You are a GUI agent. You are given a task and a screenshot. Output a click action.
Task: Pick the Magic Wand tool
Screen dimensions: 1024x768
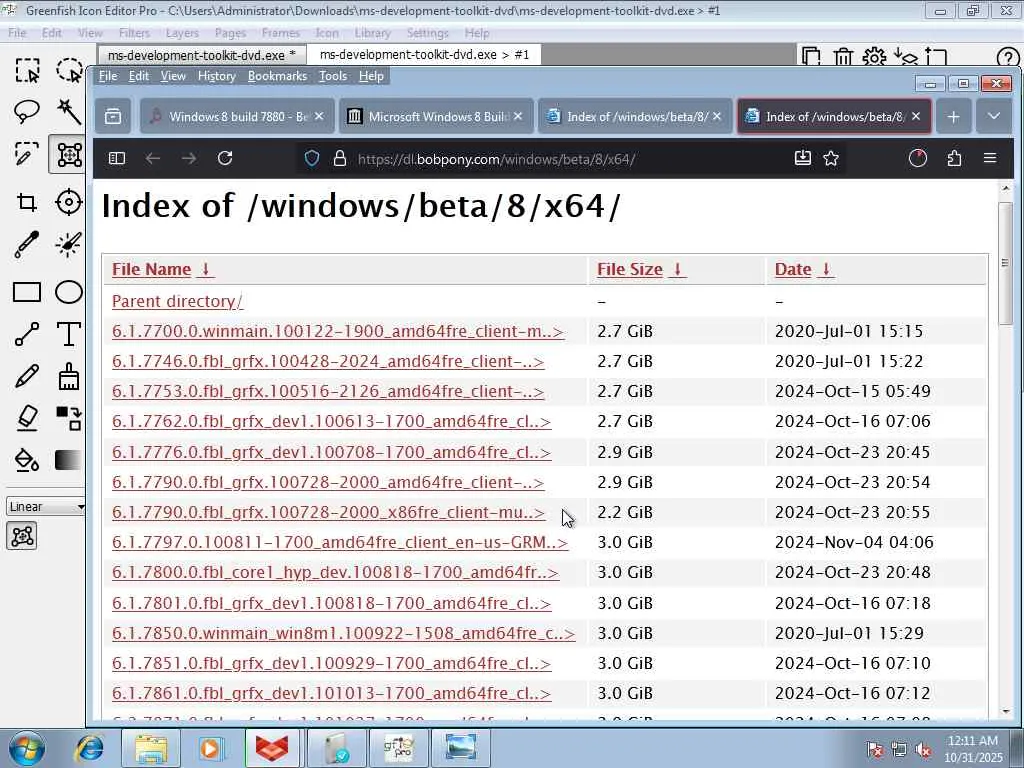69,112
